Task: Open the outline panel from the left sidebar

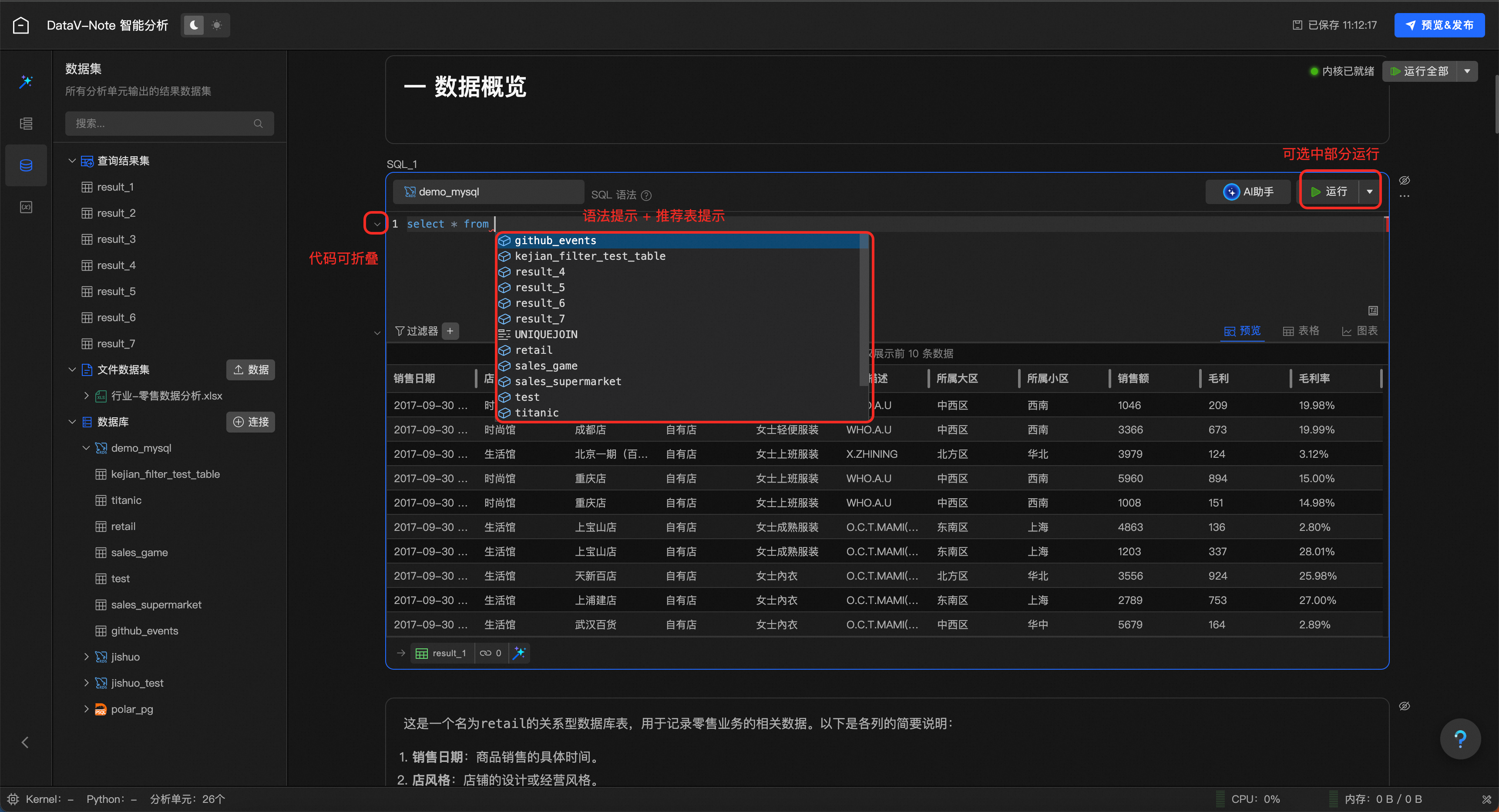Action: tap(26, 123)
